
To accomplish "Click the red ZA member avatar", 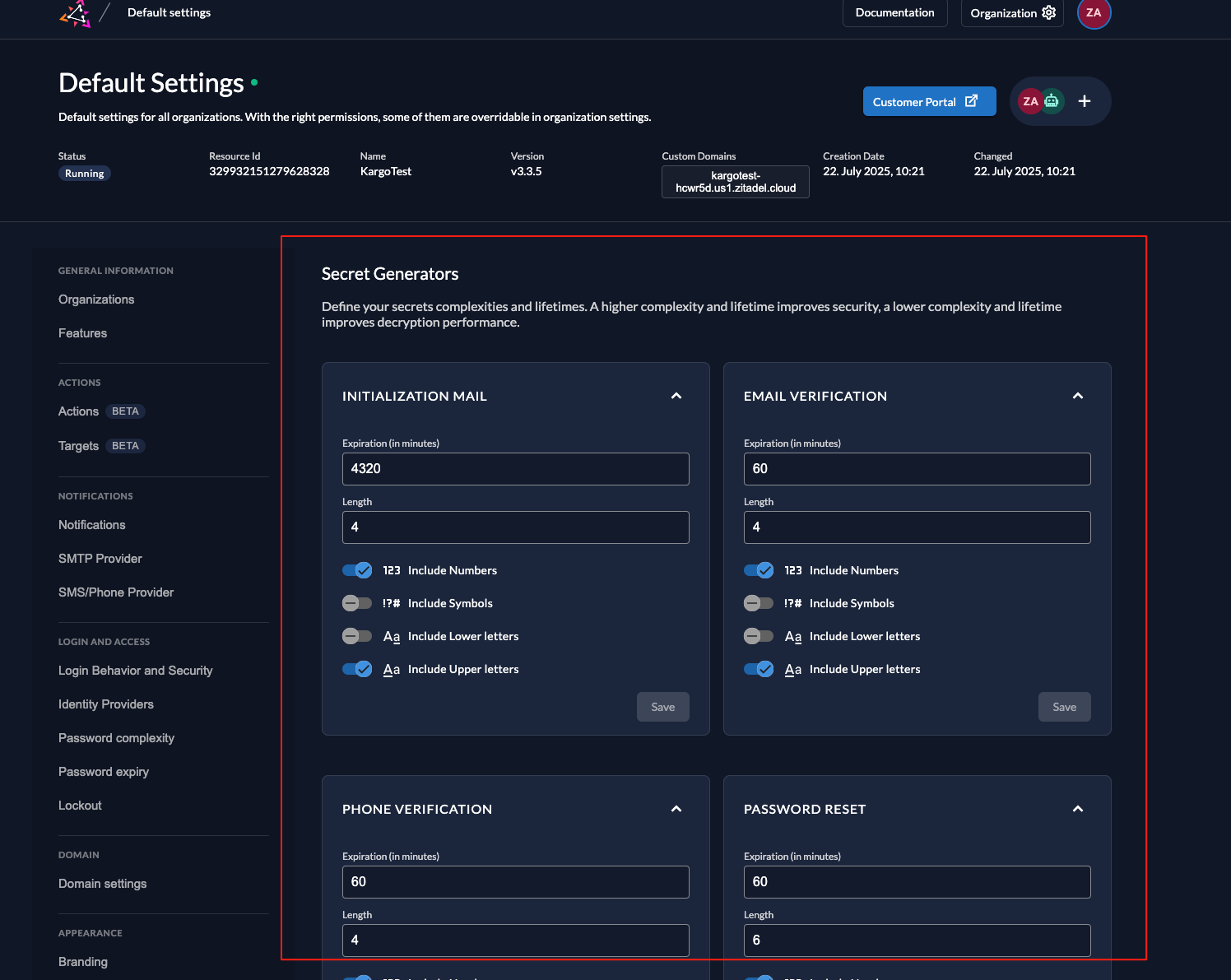I will point(1029,101).
